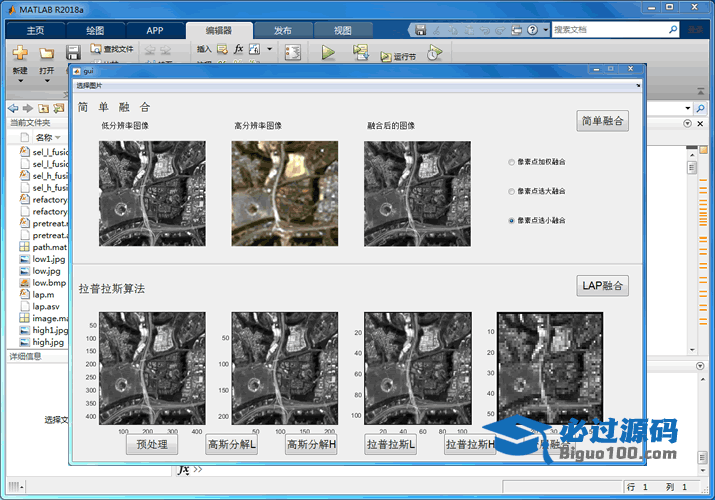Switch to the 主页 tab
Screen dimensions: 715x500
35,31
